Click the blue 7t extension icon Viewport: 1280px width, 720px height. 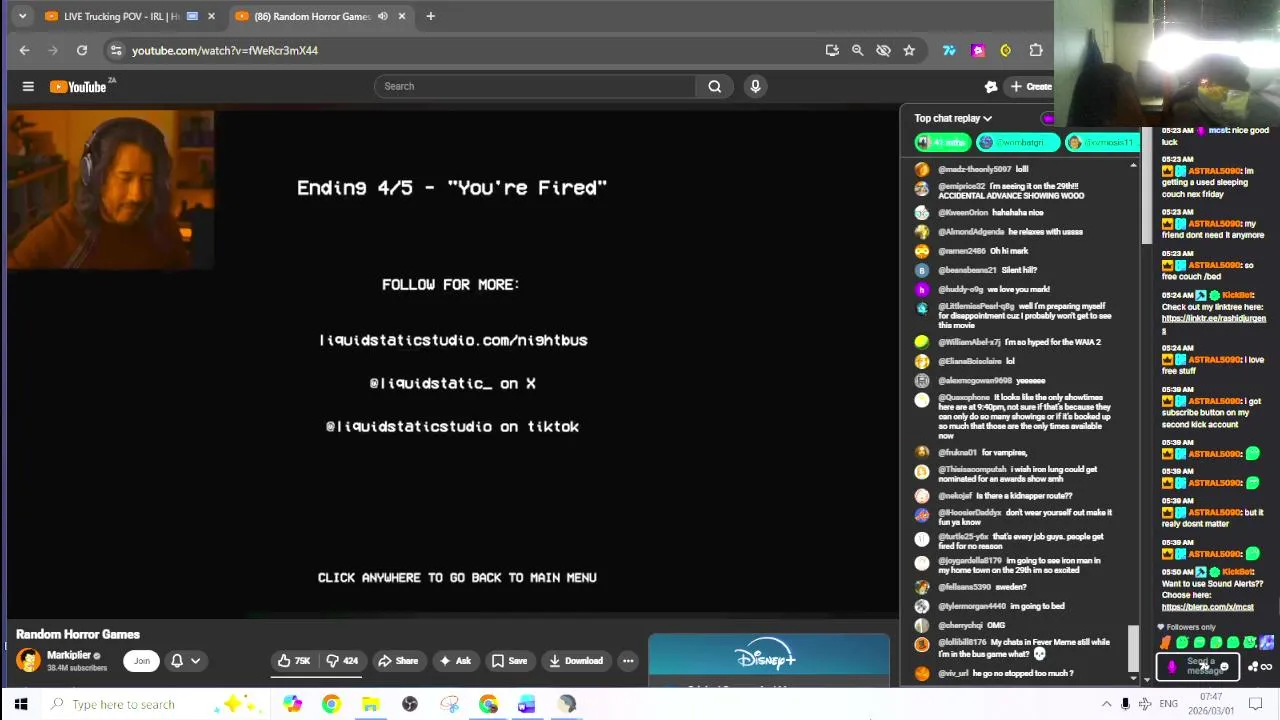point(949,50)
